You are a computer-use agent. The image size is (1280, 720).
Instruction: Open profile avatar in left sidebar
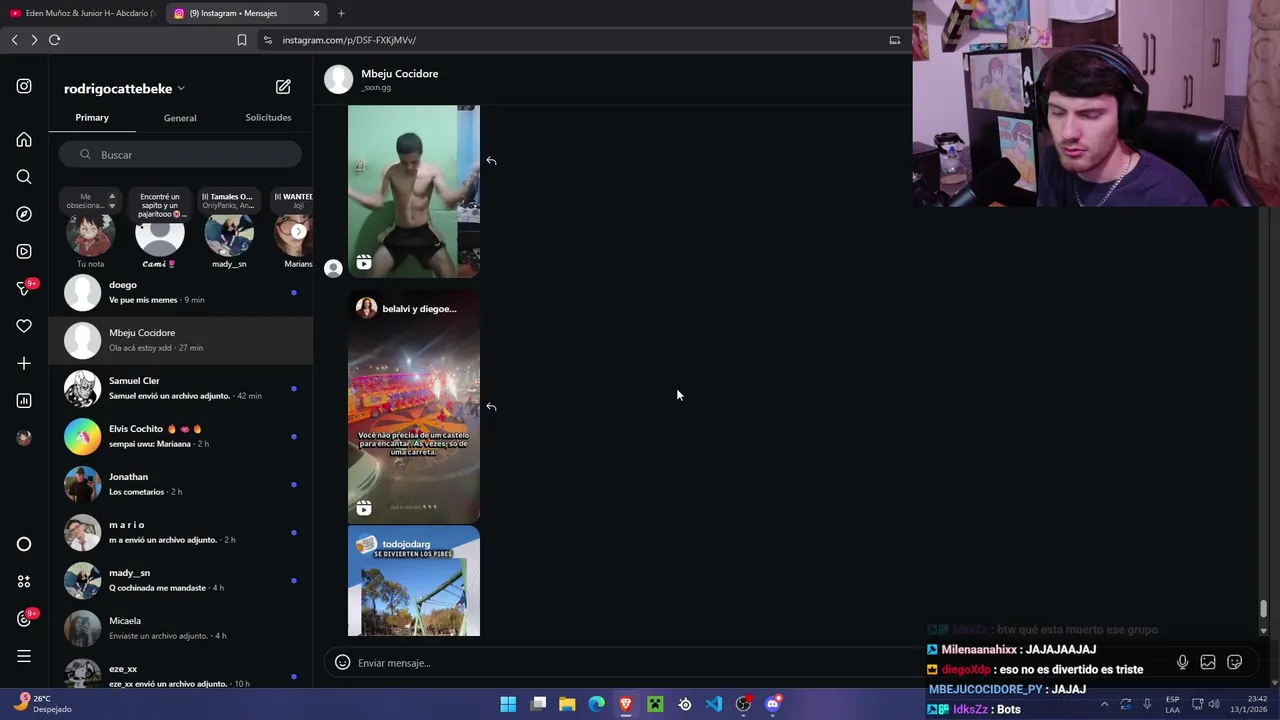click(24, 438)
